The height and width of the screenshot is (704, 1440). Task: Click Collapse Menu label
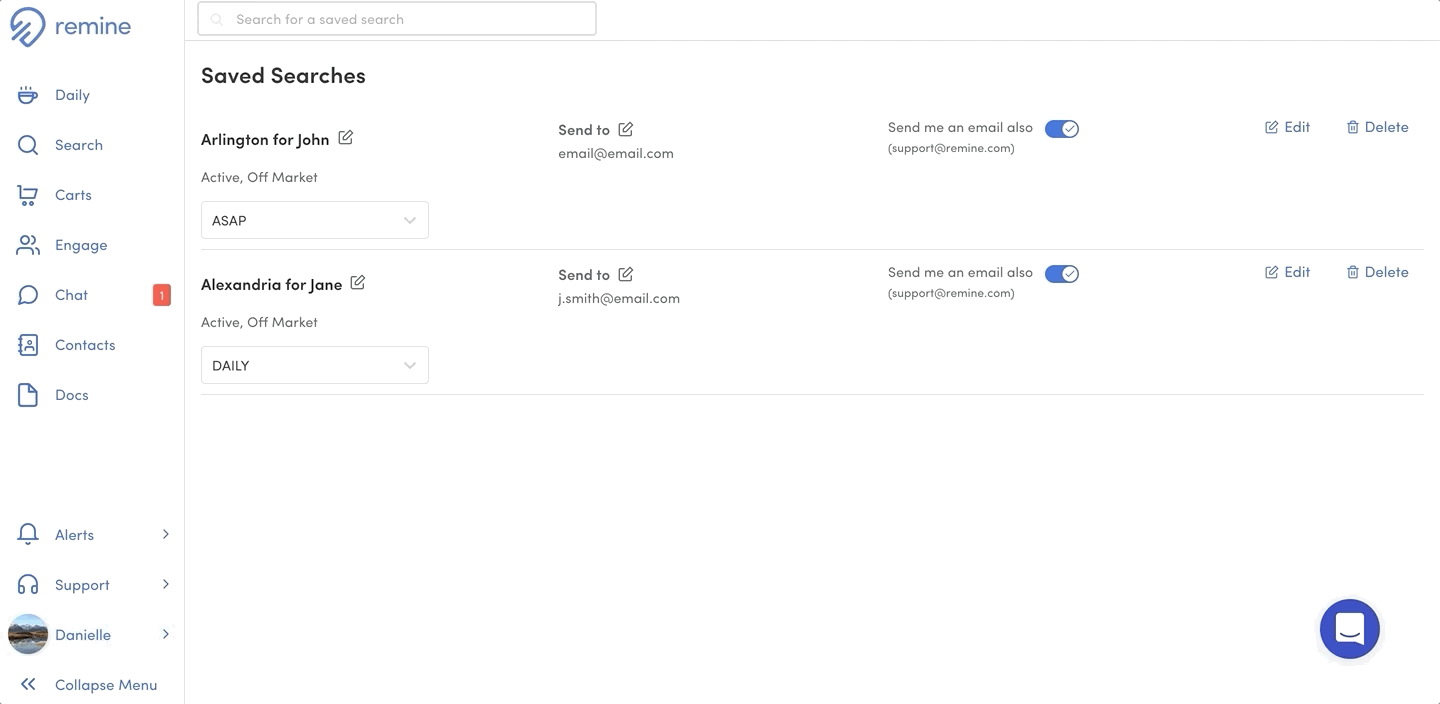(x=106, y=685)
